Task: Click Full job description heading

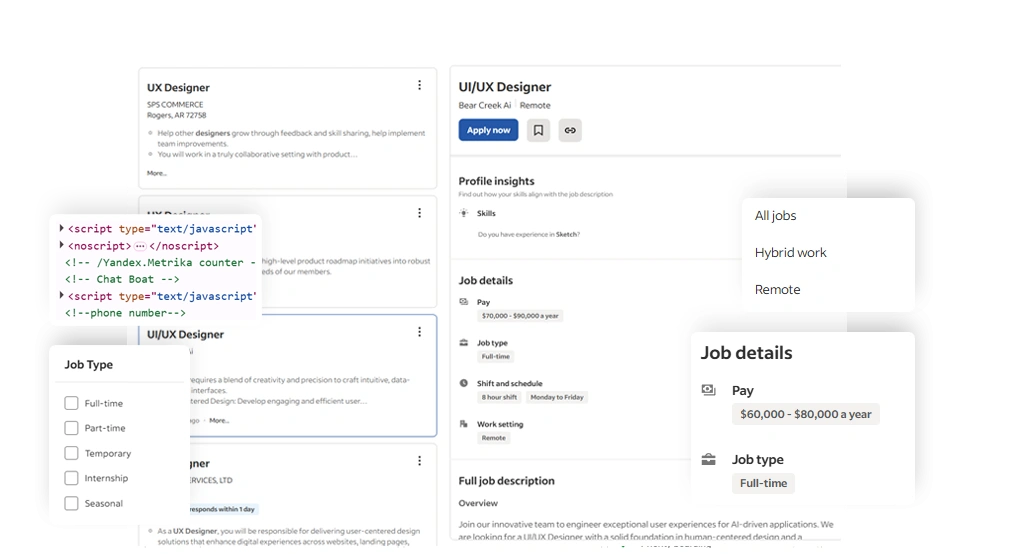Action: 506,481
